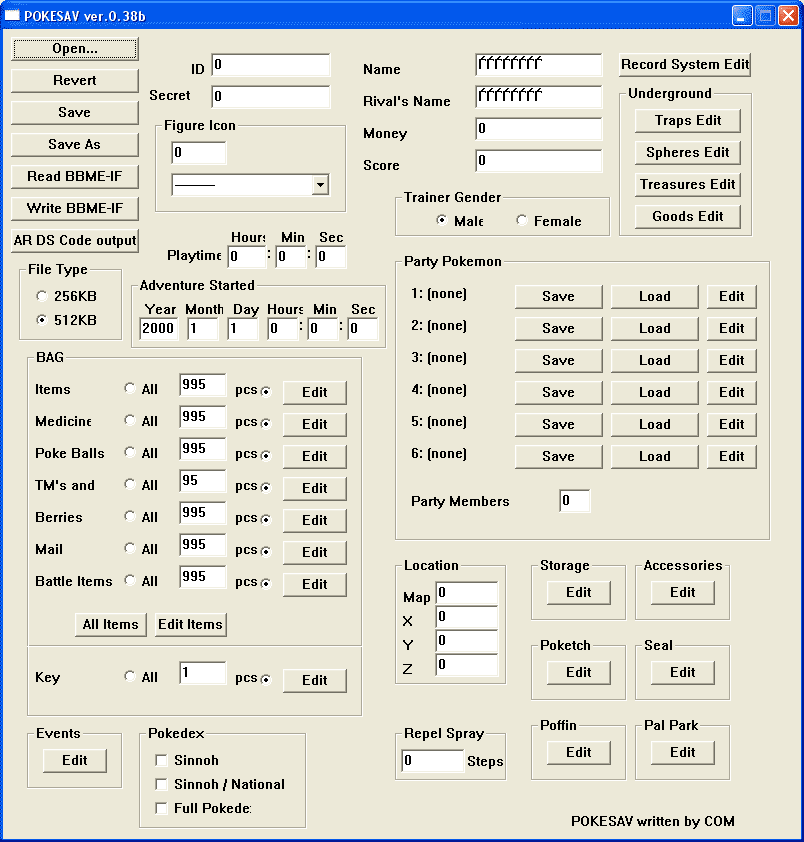Open a save file with Open...
Image resolution: width=804 pixels, height=842 pixels.
pyautogui.click(x=75, y=49)
